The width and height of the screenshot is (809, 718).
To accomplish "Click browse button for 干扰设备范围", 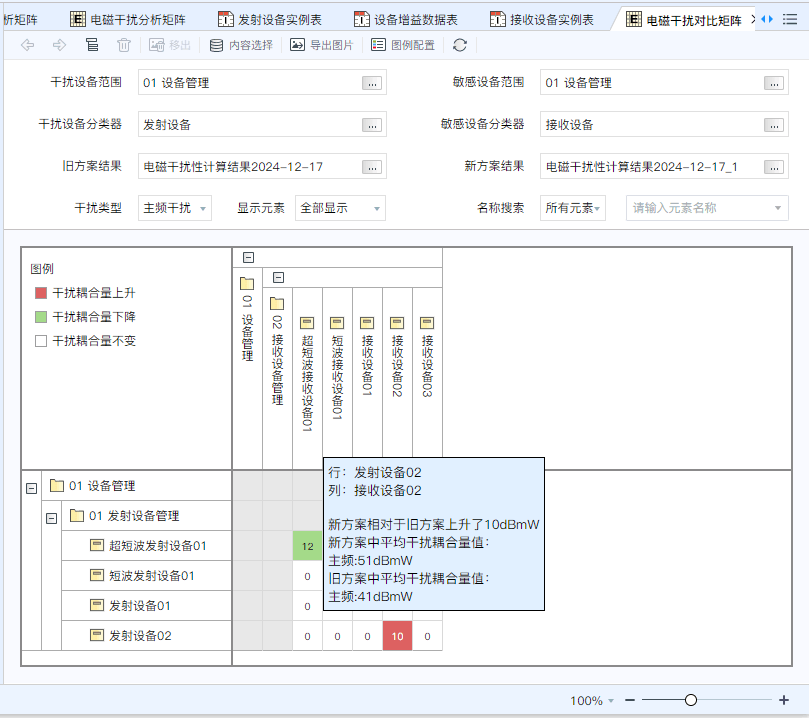I will [x=372, y=83].
